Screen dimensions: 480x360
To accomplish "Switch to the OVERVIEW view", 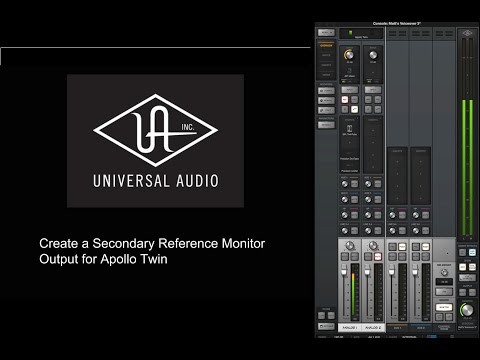I will 326,46.
